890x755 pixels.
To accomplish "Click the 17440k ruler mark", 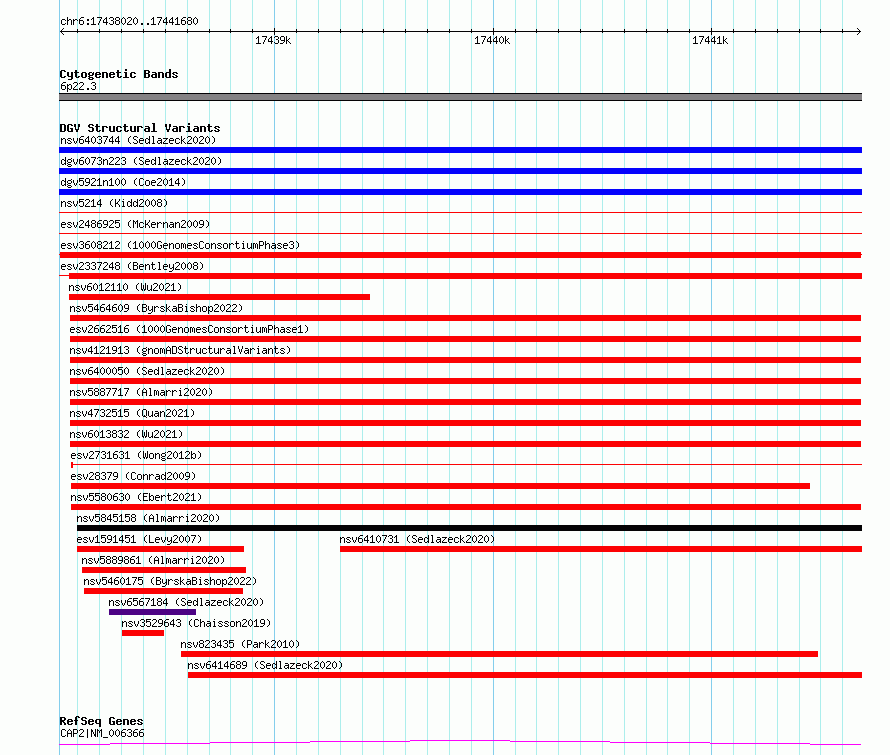I will (492, 40).
